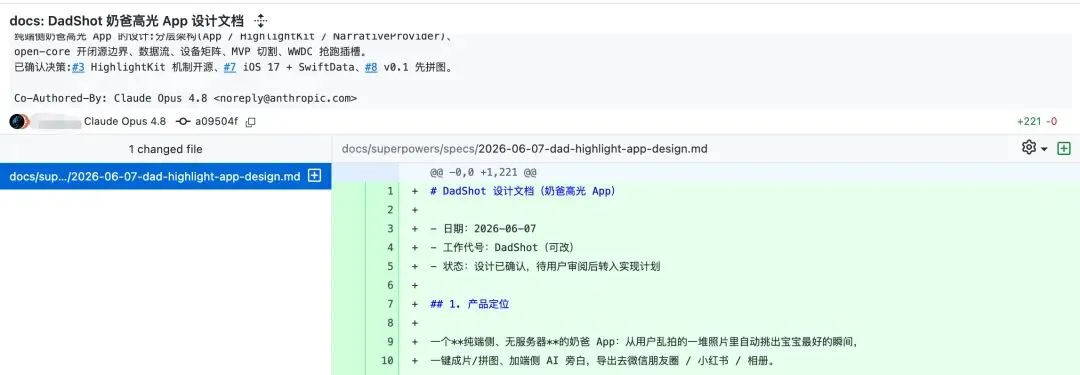The width and height of the screenshot is (1080, 375).
Task: Expand file tree entry plus icon
Action: coord(314,176)
